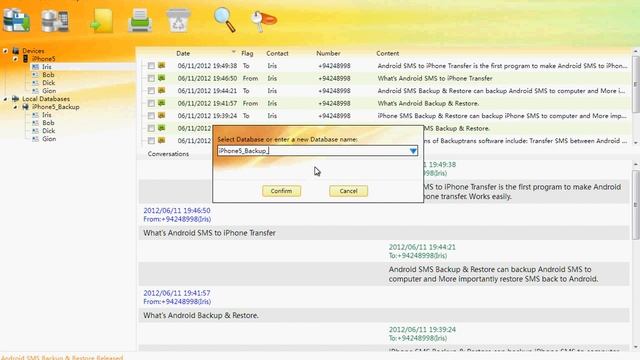The image size is (640, 360).
Task: Click message icon in the 19:44:21 row
Action: 162,91
